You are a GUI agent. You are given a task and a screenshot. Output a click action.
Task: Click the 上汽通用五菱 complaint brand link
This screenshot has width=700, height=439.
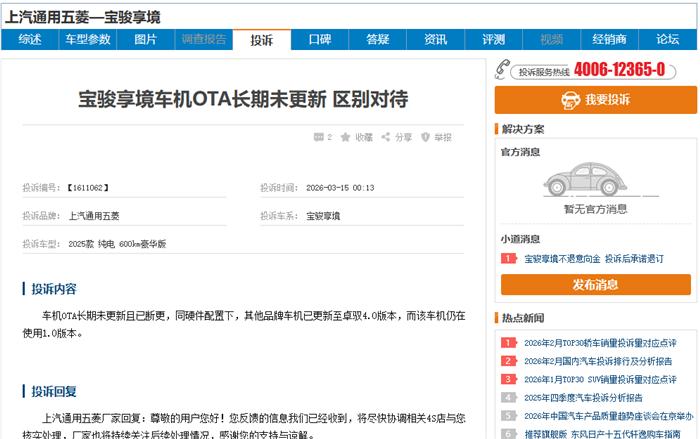click(94, 215)
